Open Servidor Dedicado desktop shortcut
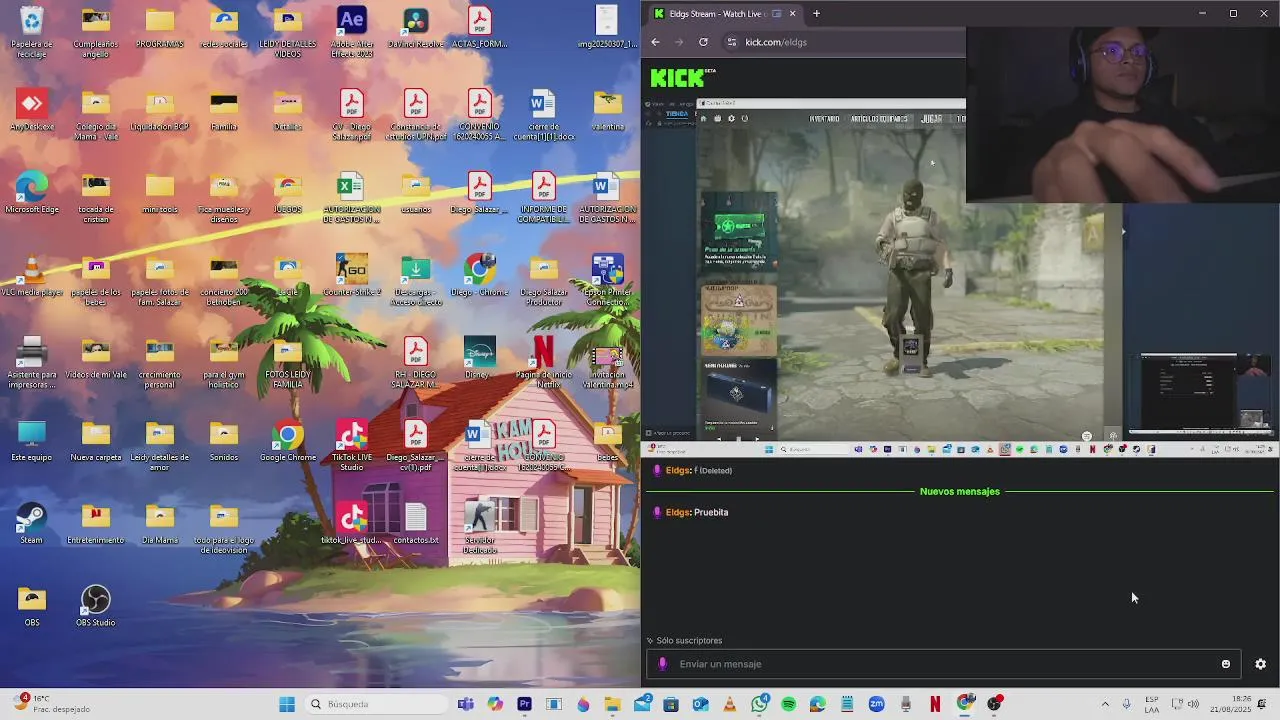The width and height of the screenshot is (1280, 720). (x=479, y=528)
